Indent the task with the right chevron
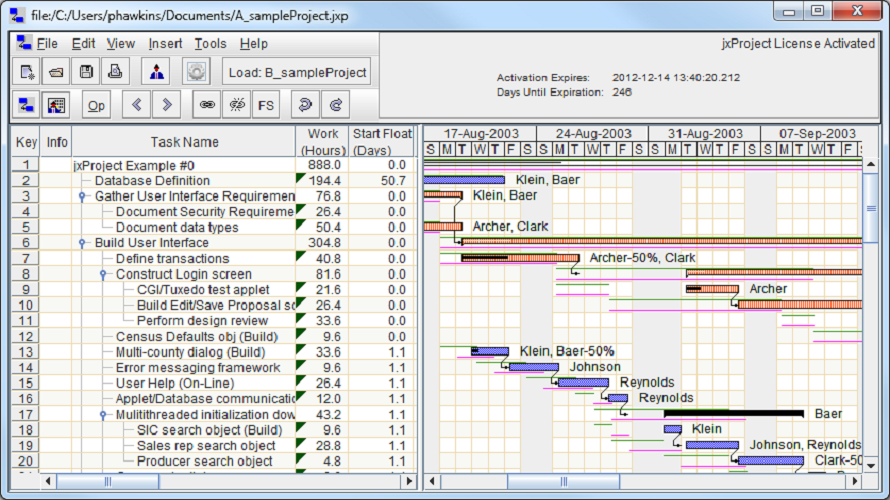The height and width of the screenshot is (500, 890). (167, 105)
